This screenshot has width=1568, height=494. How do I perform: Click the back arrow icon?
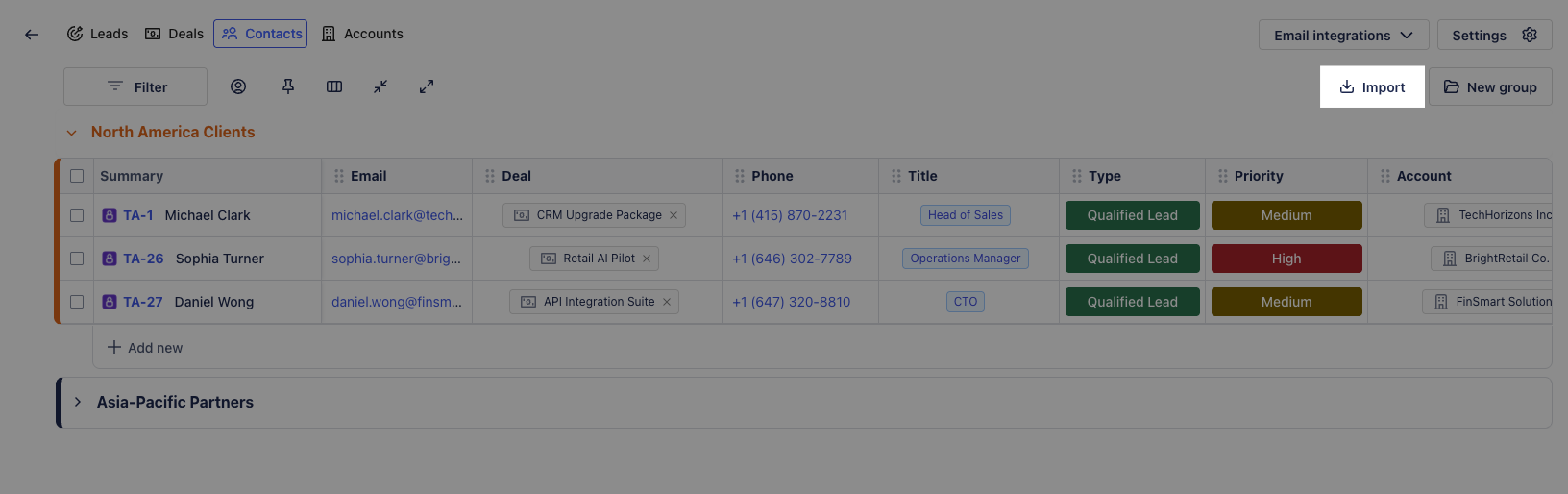[x=32, y=35]
